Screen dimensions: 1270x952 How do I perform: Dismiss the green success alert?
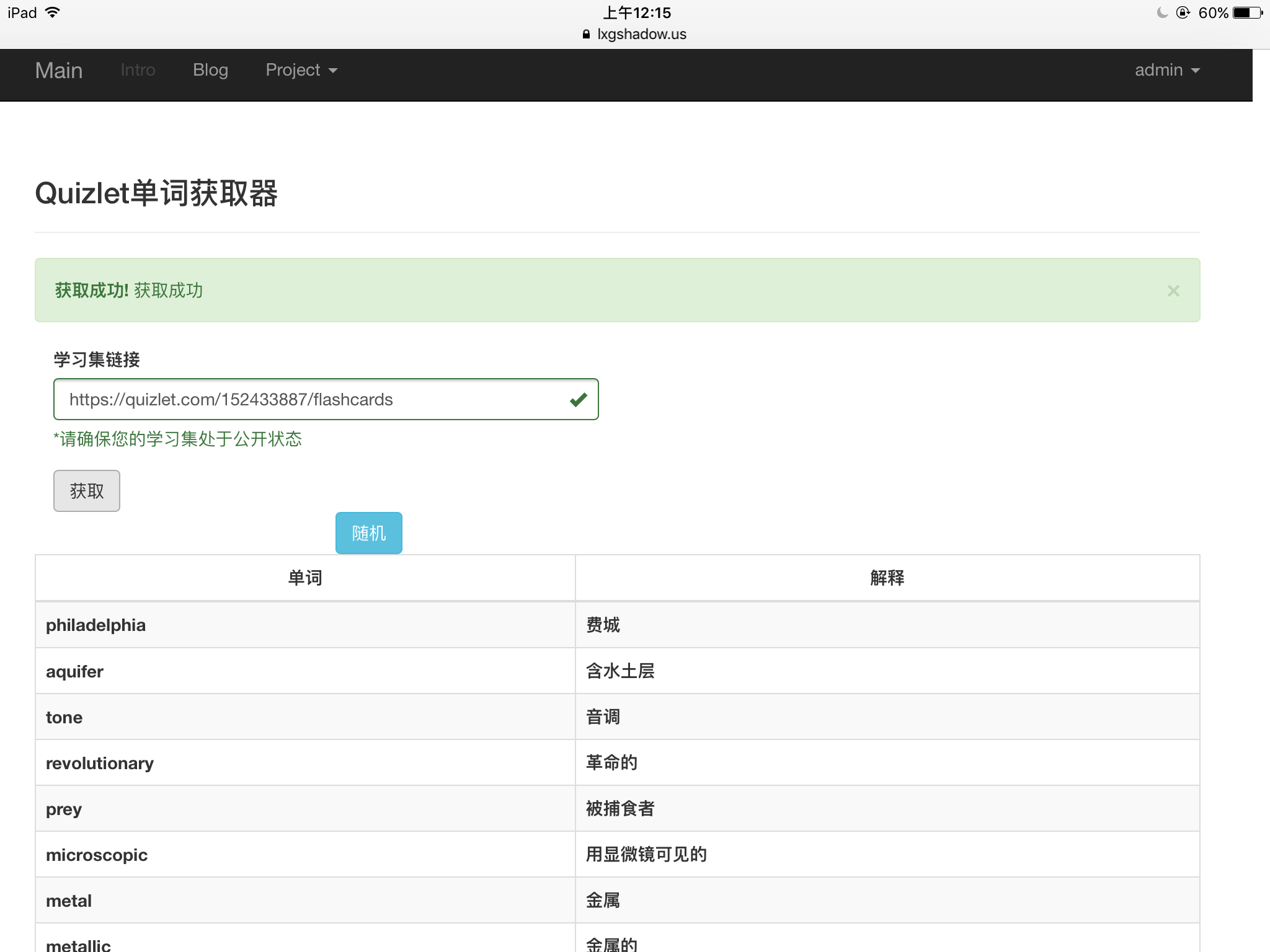1173,291
